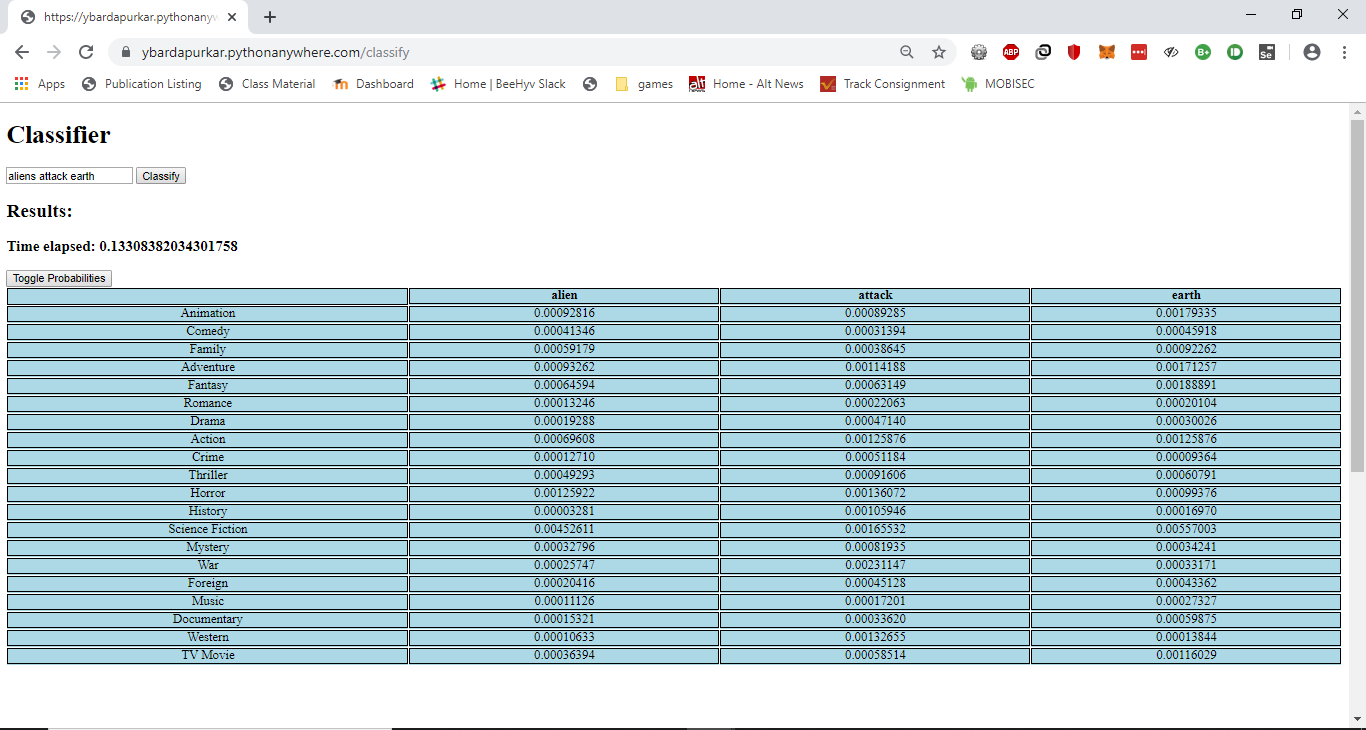The width and height of the screenshot is (1366, 730).
Task: Open the Home - Alt News bookmark
Action: click(746, 84)
